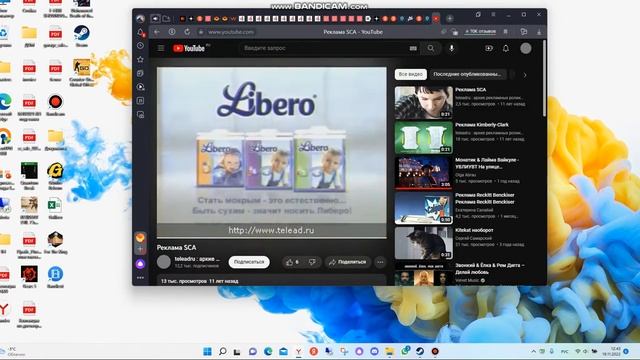The height and width of the screenshot is (360, 640).
Task: Open the teleadru channel avatar
Action: 164,262
